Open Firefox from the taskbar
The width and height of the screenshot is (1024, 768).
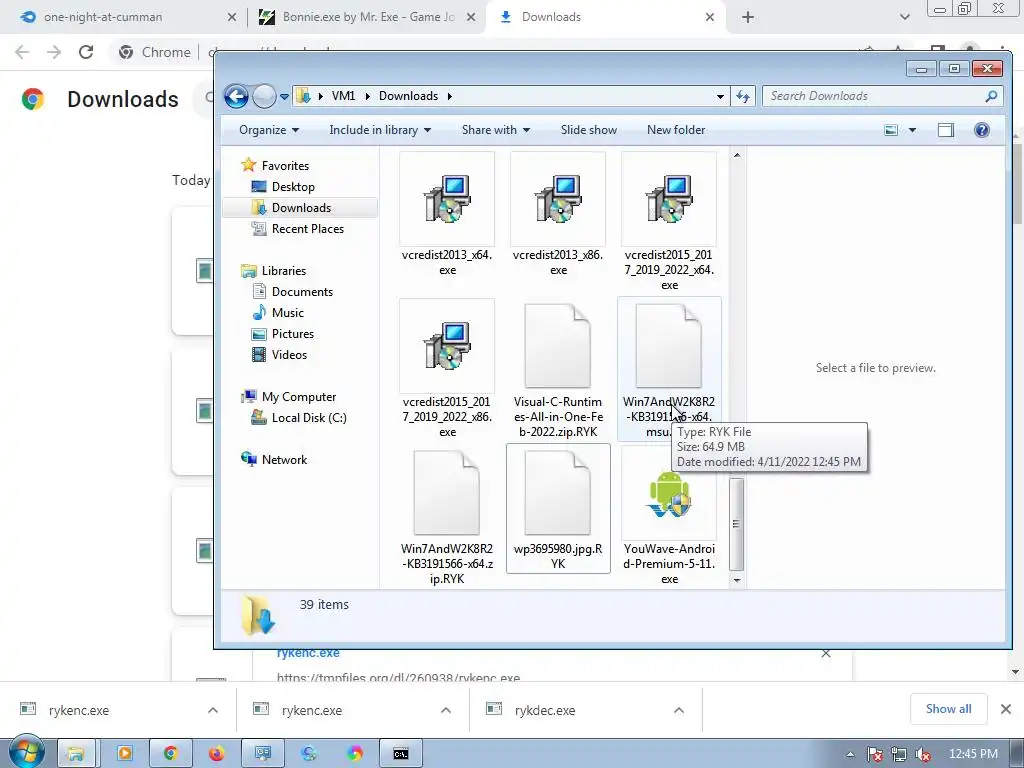pyautogui.click(x=216, y=754)
